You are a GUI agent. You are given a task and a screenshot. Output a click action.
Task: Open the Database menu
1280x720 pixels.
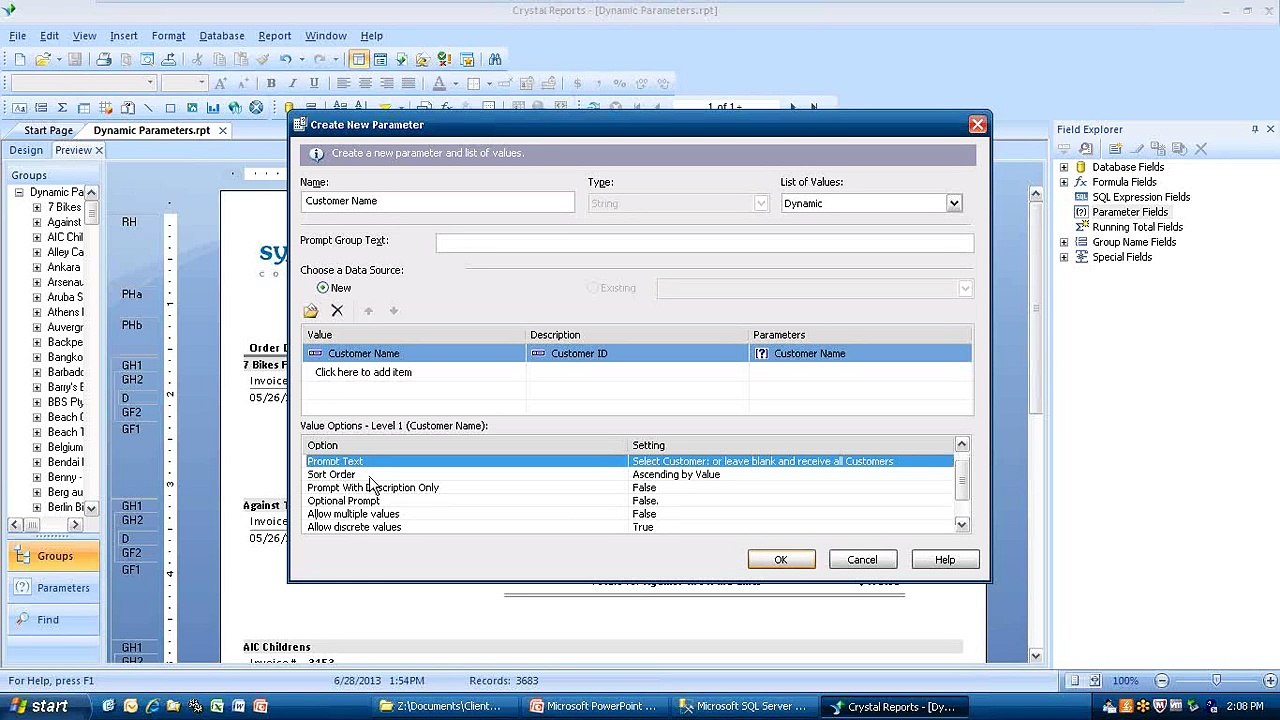(222, 36)
